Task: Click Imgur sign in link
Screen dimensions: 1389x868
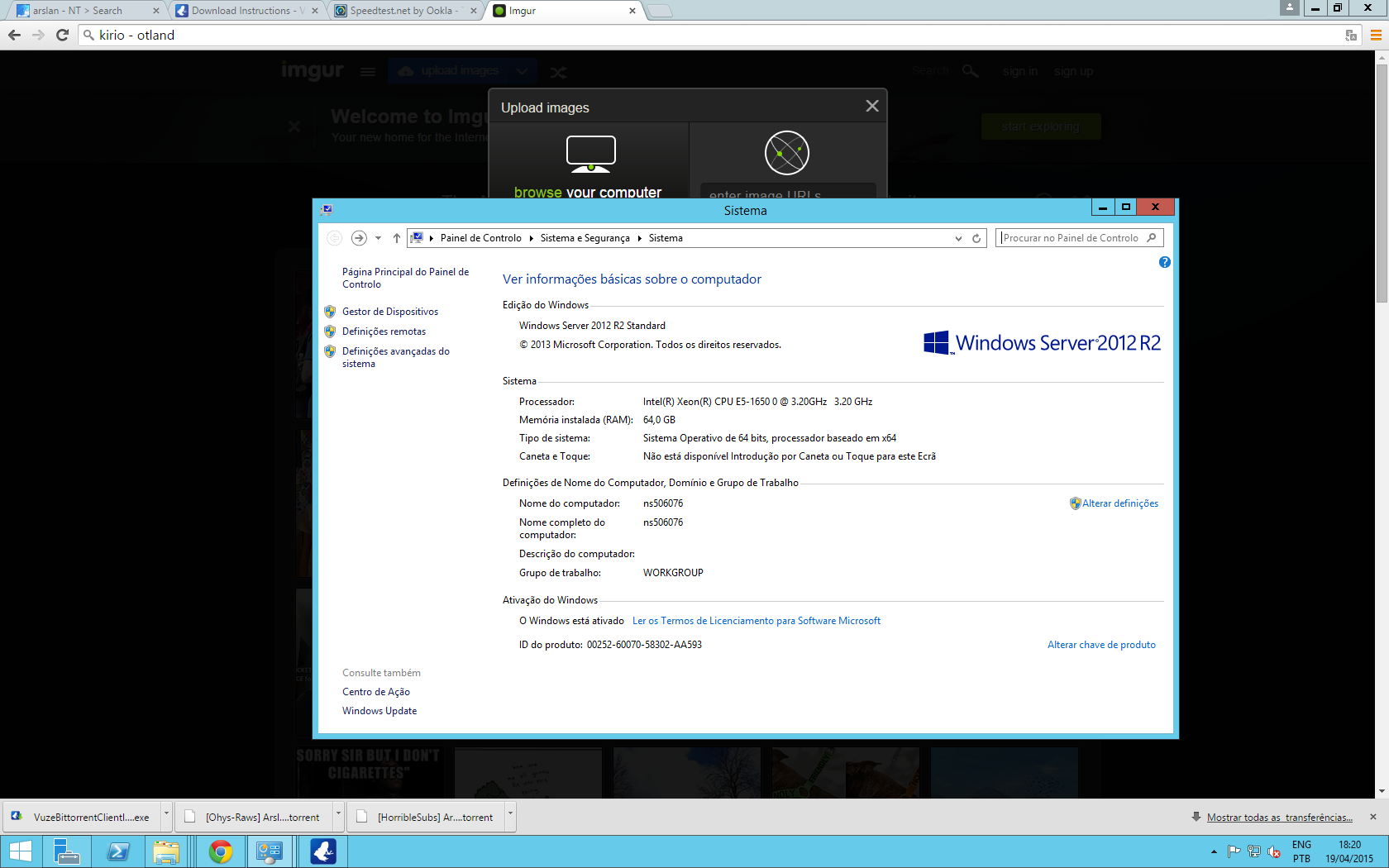Action: click(x=1019, y=71)
